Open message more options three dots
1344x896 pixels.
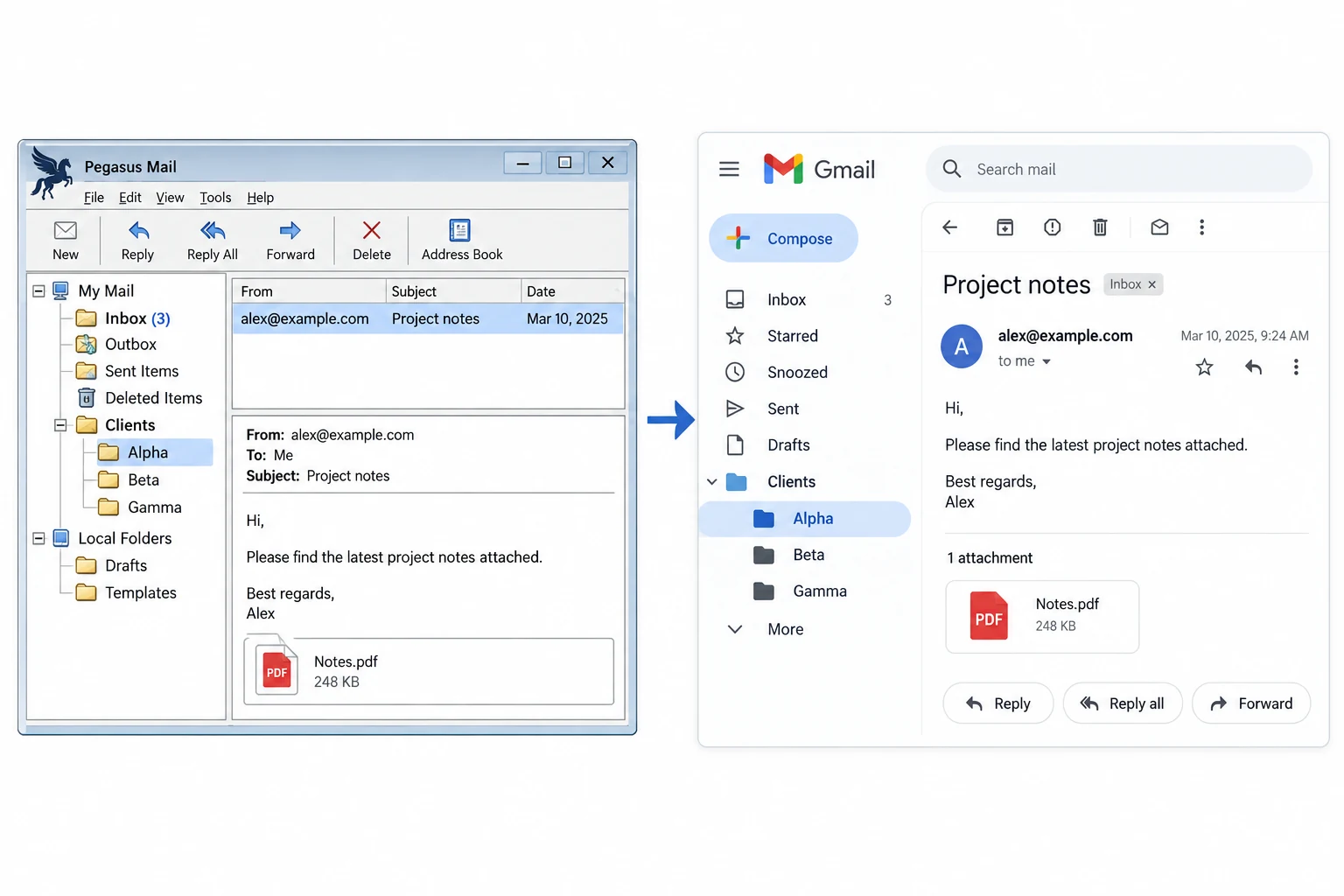coord(1296,367)
